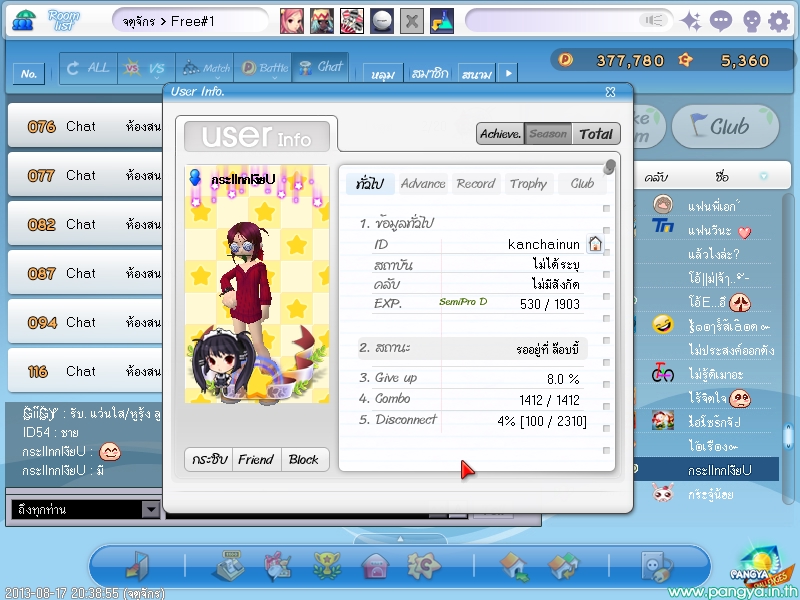The image size is (800, 600).
Task: Click the sparkle effects icon
Action: [x=691, y=21]
